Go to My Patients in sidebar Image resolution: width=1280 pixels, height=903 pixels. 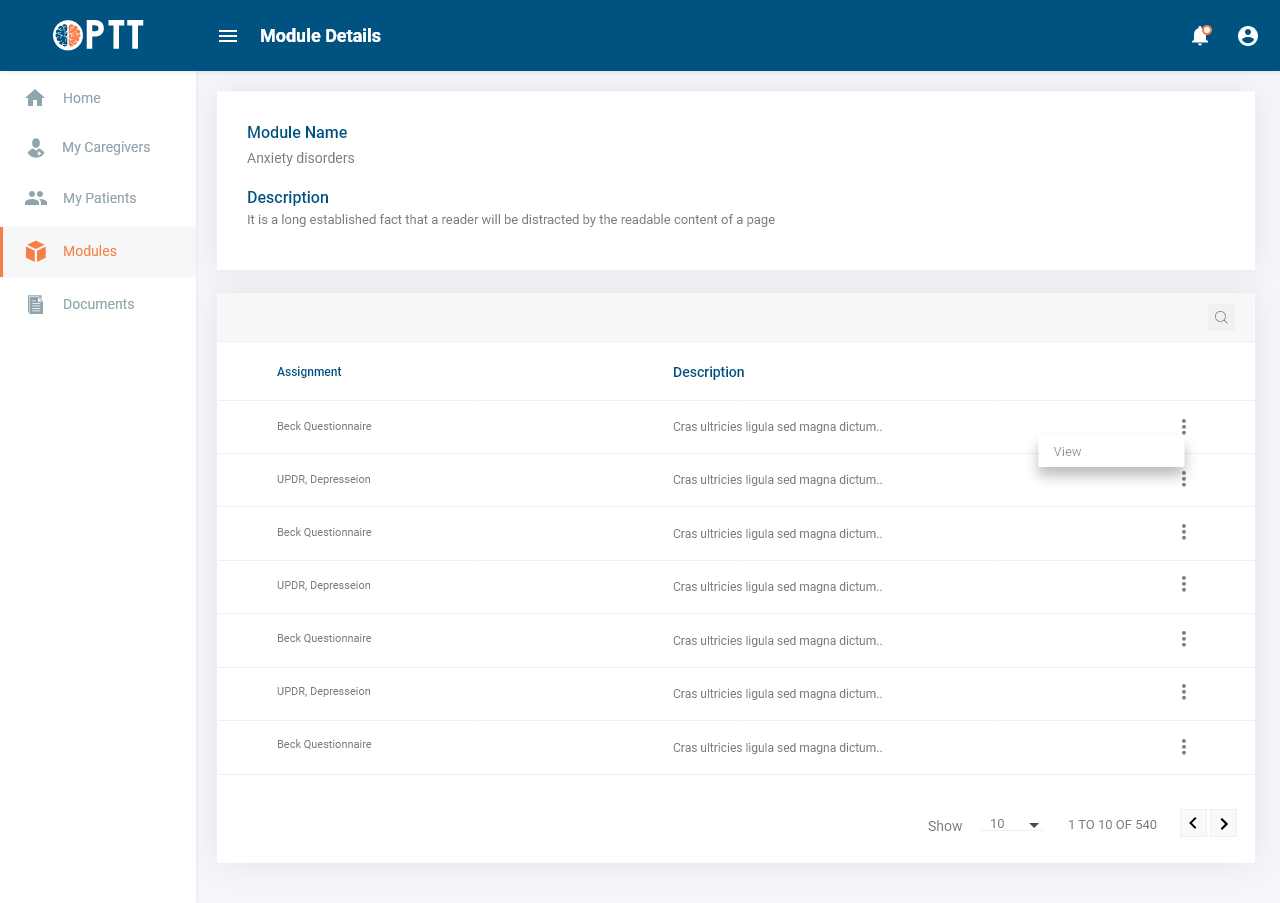pyautogui.click(x=99, y=198)
